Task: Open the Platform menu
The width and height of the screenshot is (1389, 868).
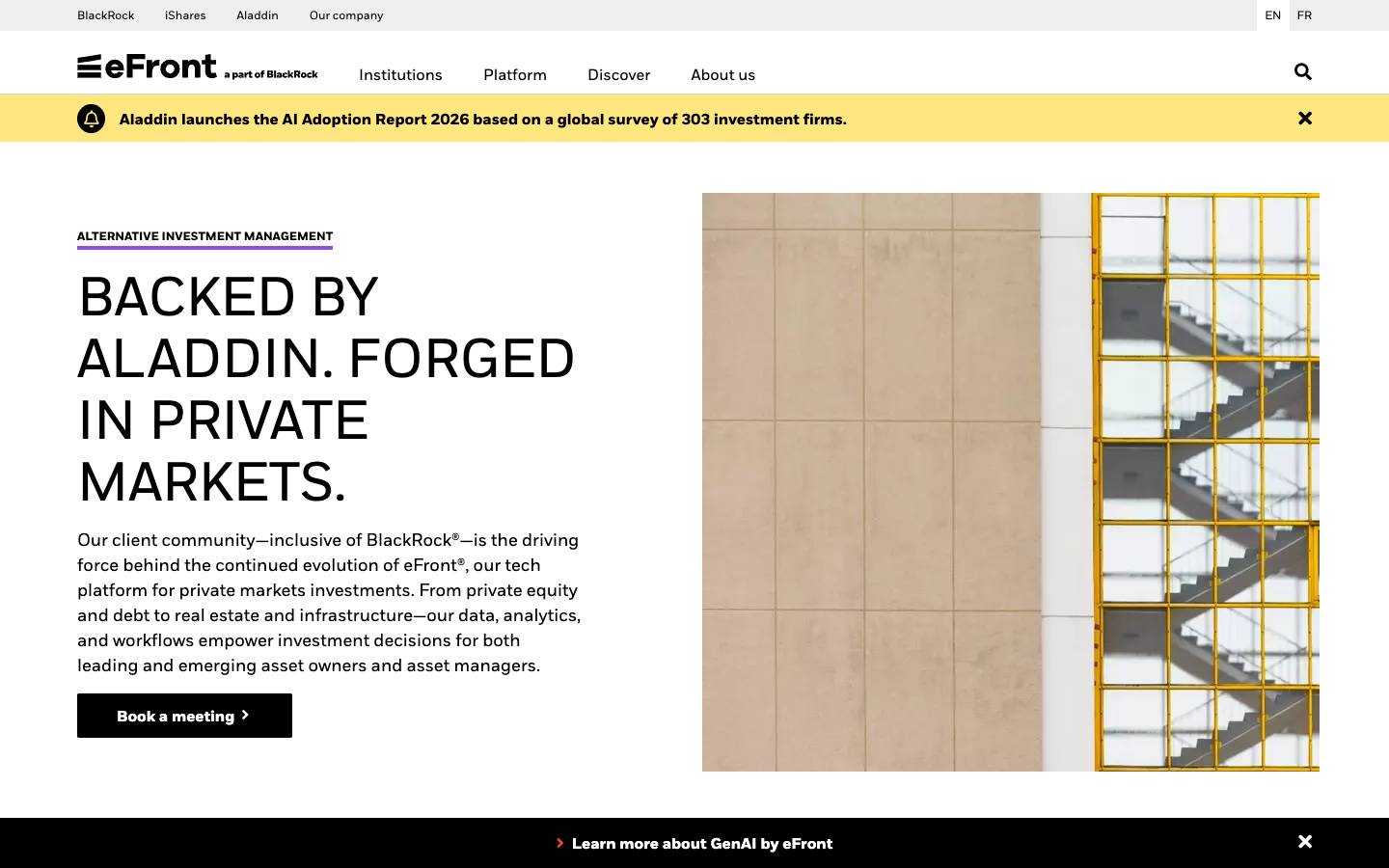Action: pyautogui.click(x=515, y=74)
